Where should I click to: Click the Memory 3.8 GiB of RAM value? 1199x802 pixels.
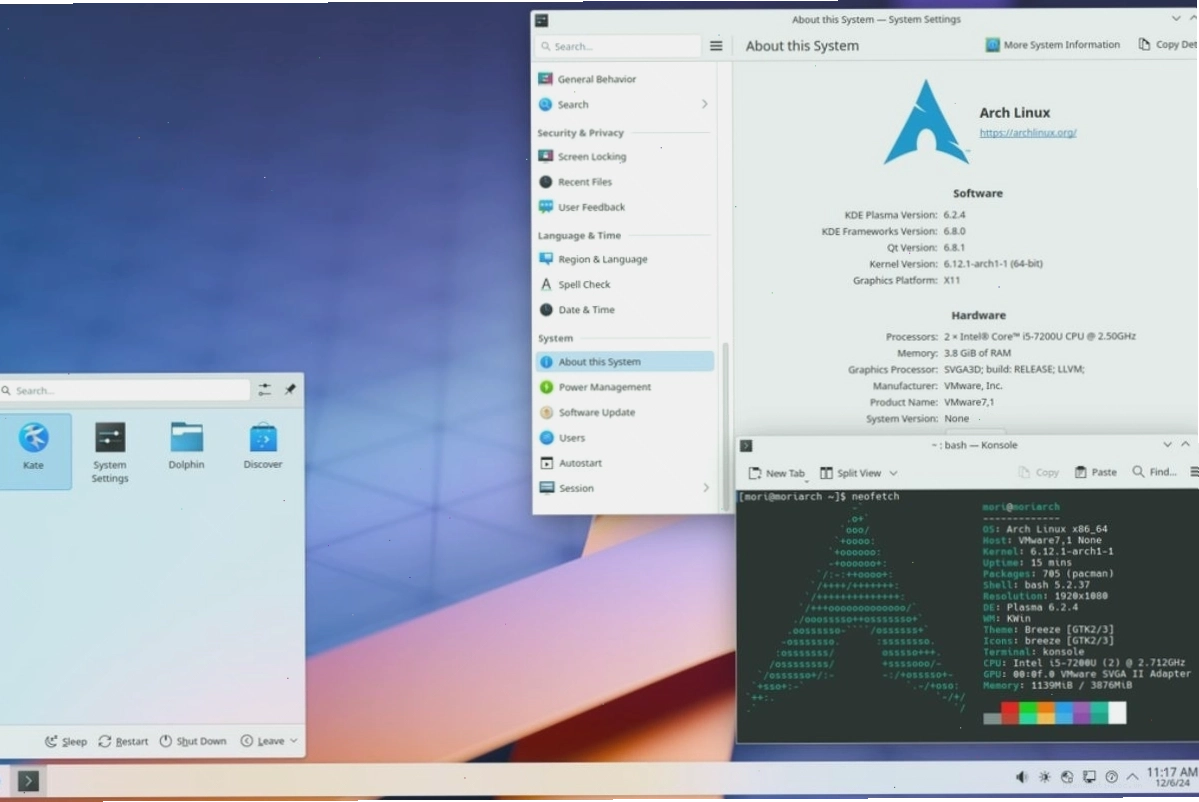[977, 353]
